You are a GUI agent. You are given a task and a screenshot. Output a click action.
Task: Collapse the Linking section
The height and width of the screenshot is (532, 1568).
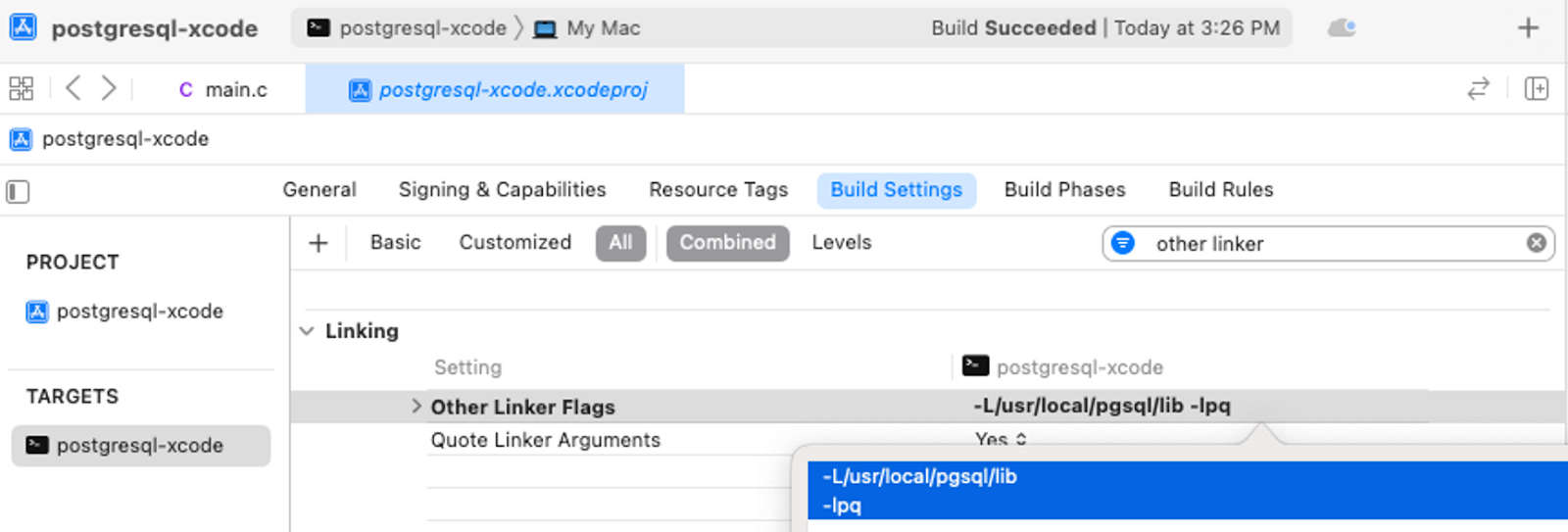tap(307, 331)
